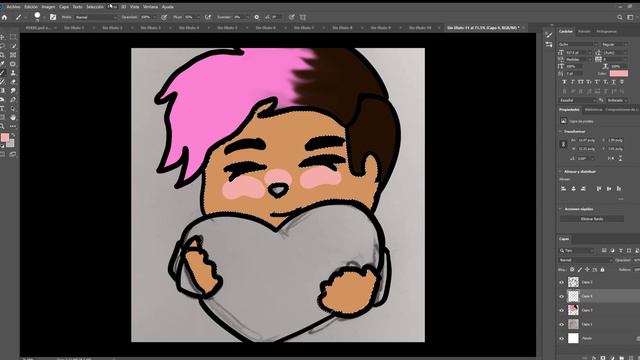Open the three-dots extra tools button
The width and height of the screenshot is (640, 360).
click(x=13, y=127)
